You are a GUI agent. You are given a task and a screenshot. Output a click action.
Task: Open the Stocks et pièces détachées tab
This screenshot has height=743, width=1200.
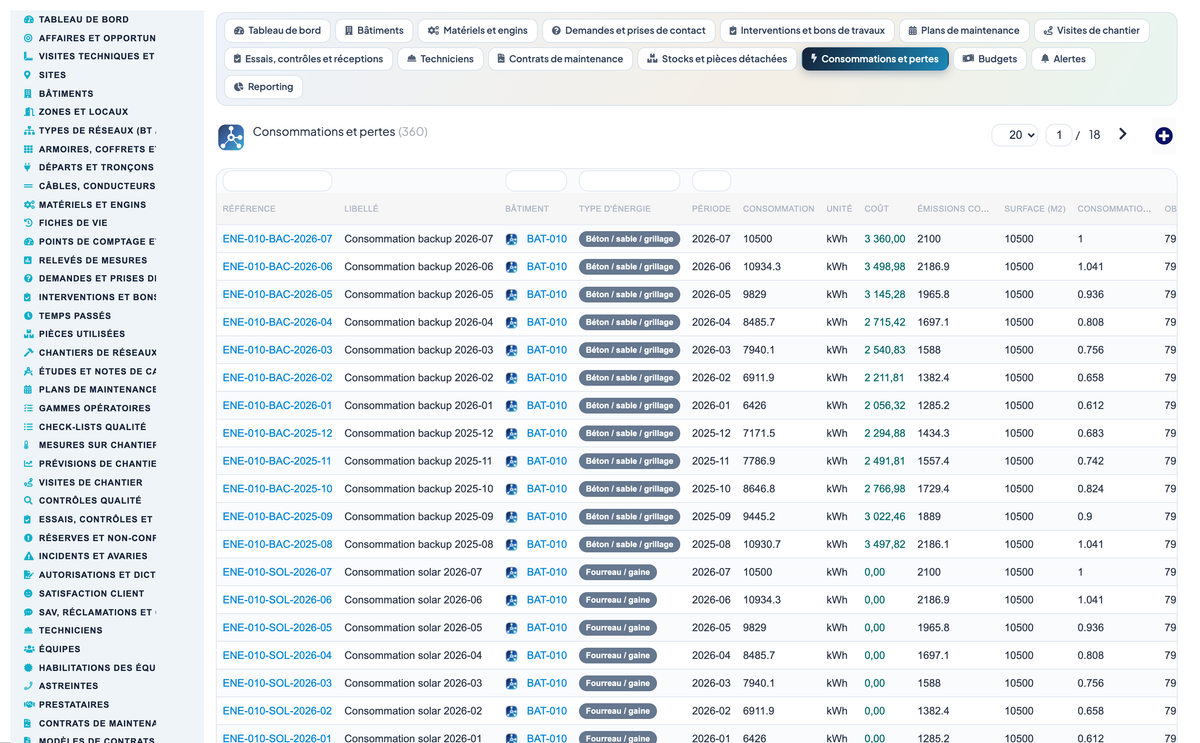pos(717,59)
